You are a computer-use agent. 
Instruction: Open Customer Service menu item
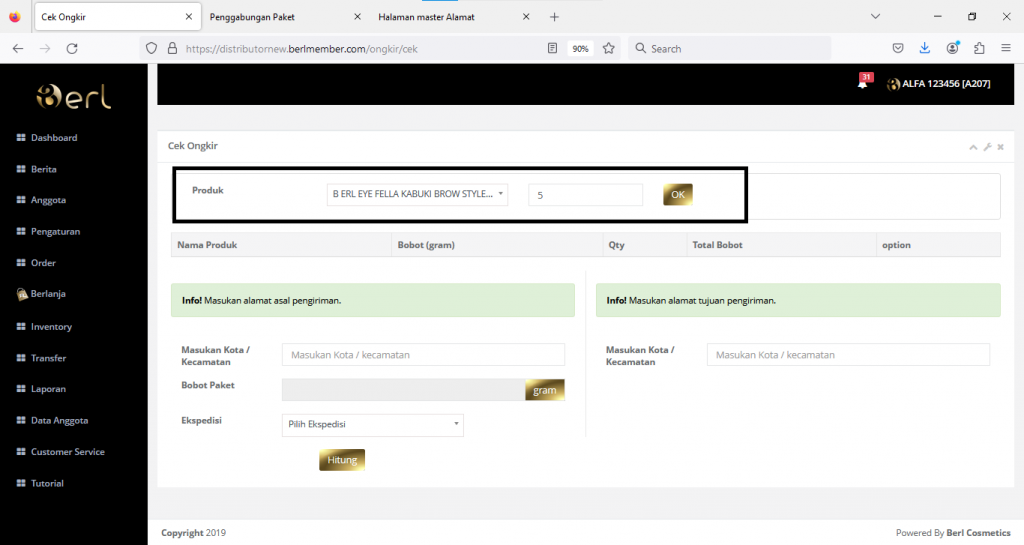tap(67, 452)
